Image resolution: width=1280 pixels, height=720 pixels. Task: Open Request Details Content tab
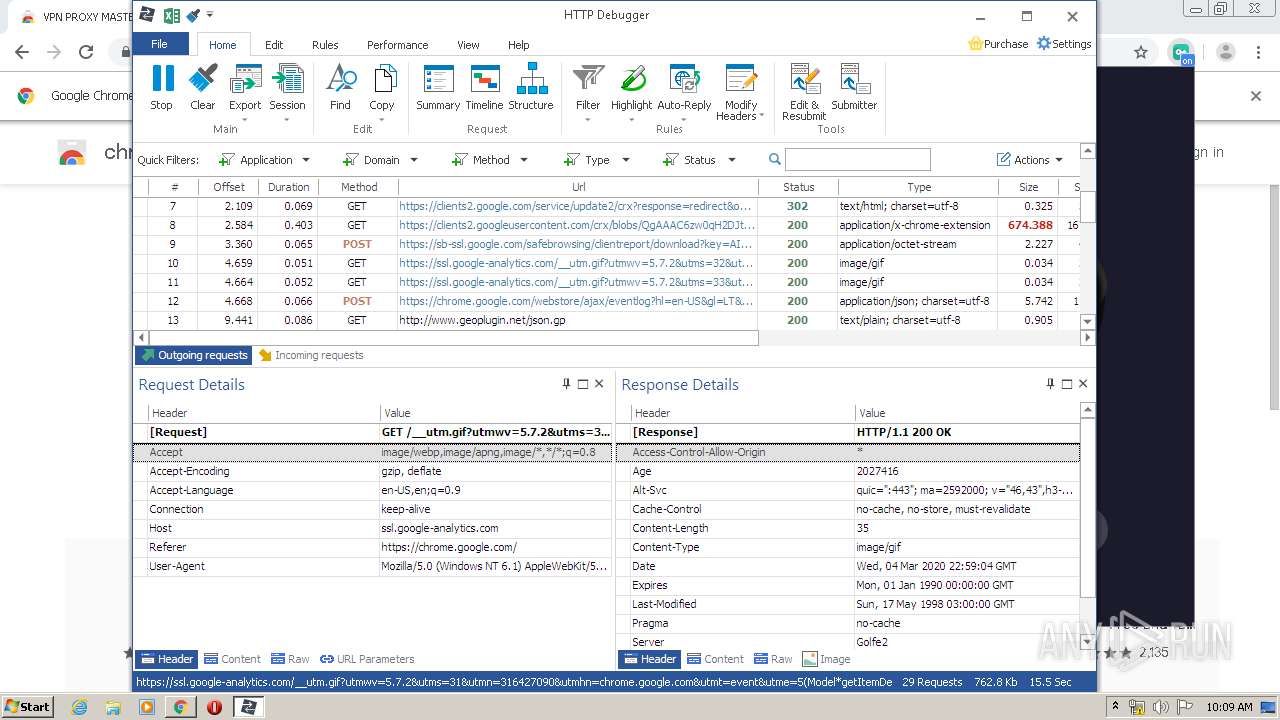(x=232, y=659)
